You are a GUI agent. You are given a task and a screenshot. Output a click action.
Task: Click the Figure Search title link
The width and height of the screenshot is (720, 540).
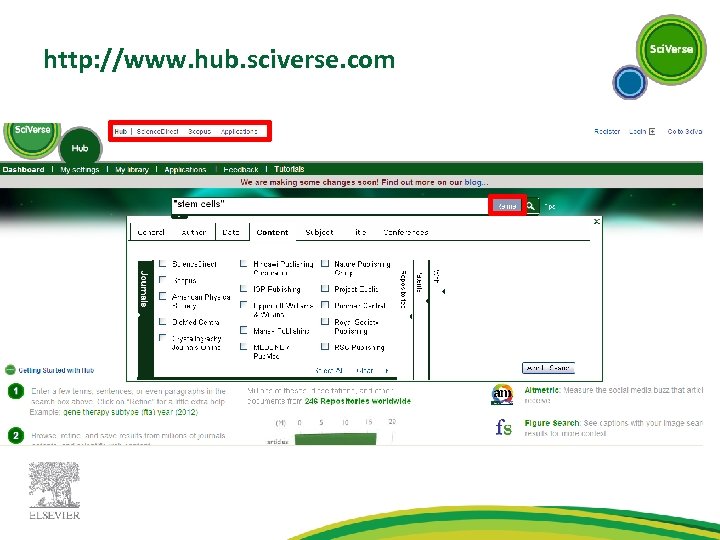553,423
